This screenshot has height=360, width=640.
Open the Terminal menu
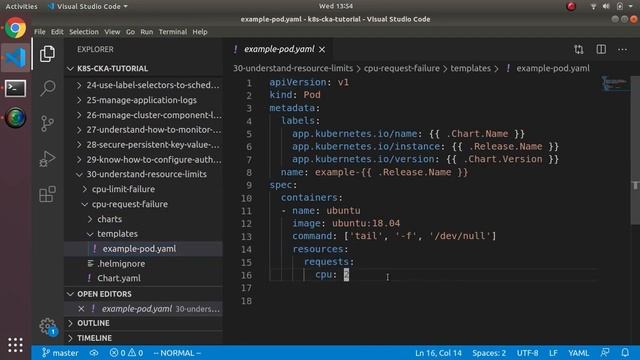pyautogui.click(x=173, y=32)
